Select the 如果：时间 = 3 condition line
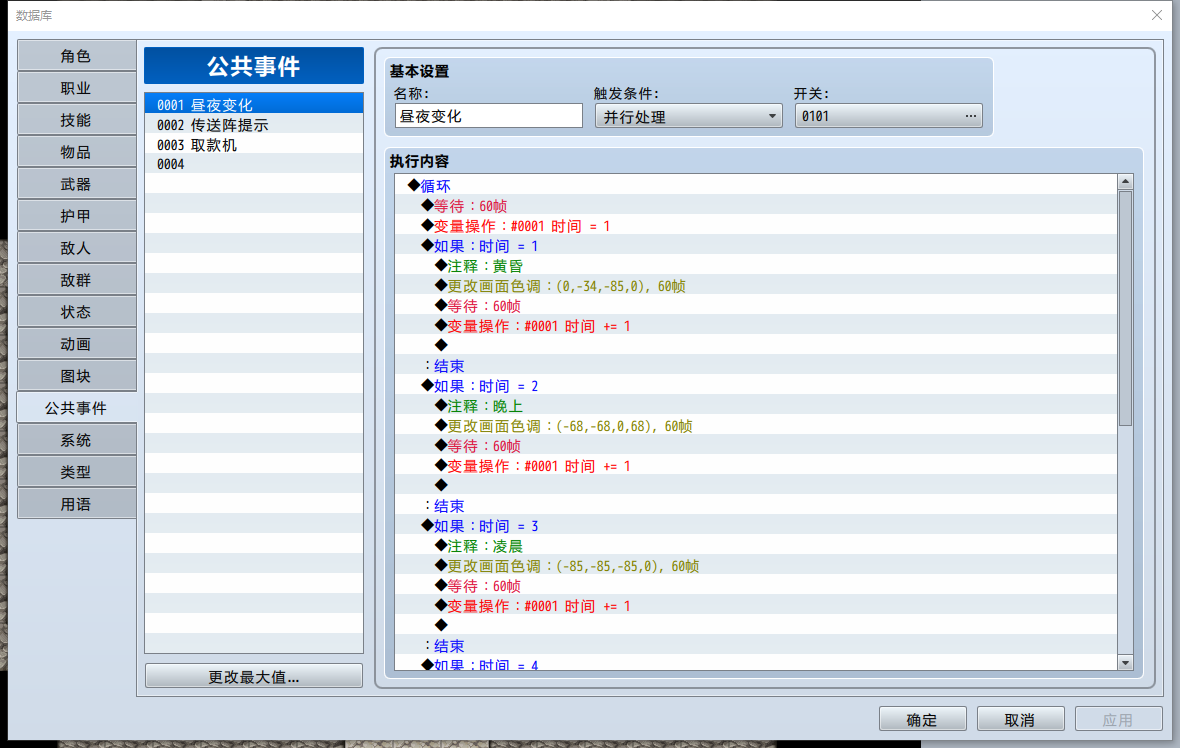 756,526
